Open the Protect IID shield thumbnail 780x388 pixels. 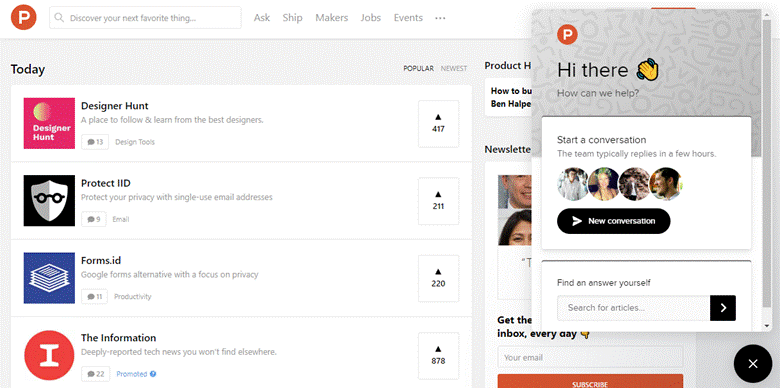pyautogui.click(x=49, y=200)
